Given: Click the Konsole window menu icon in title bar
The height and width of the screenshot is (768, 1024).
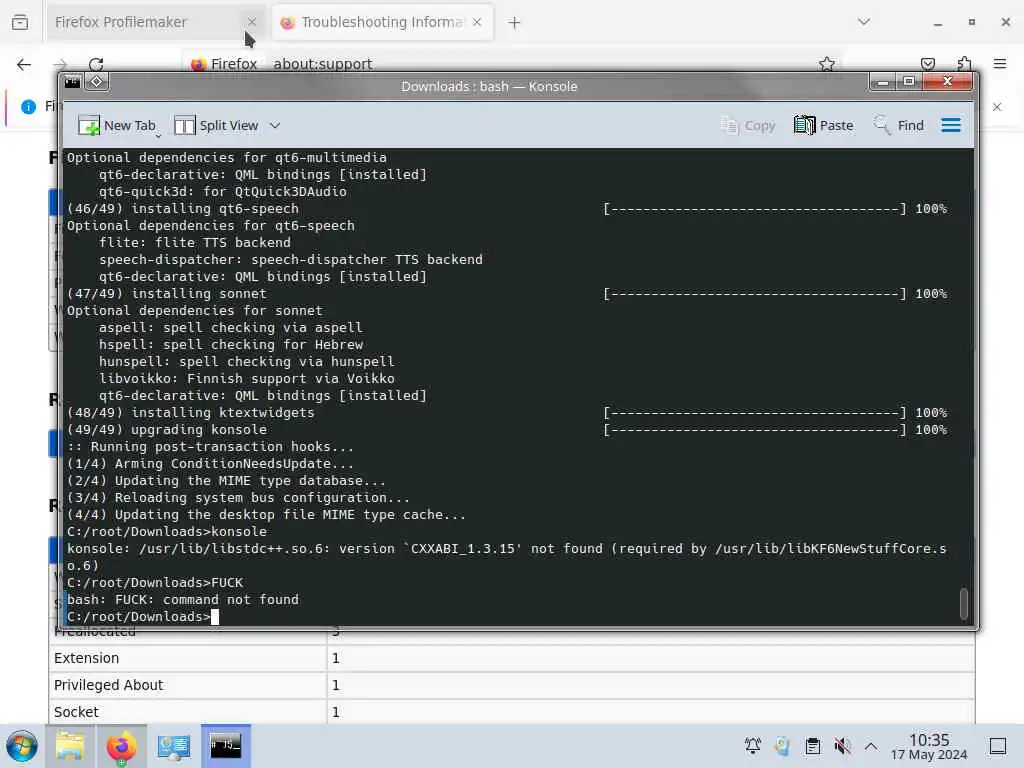Looking at the screenshot, I should 72,82.
